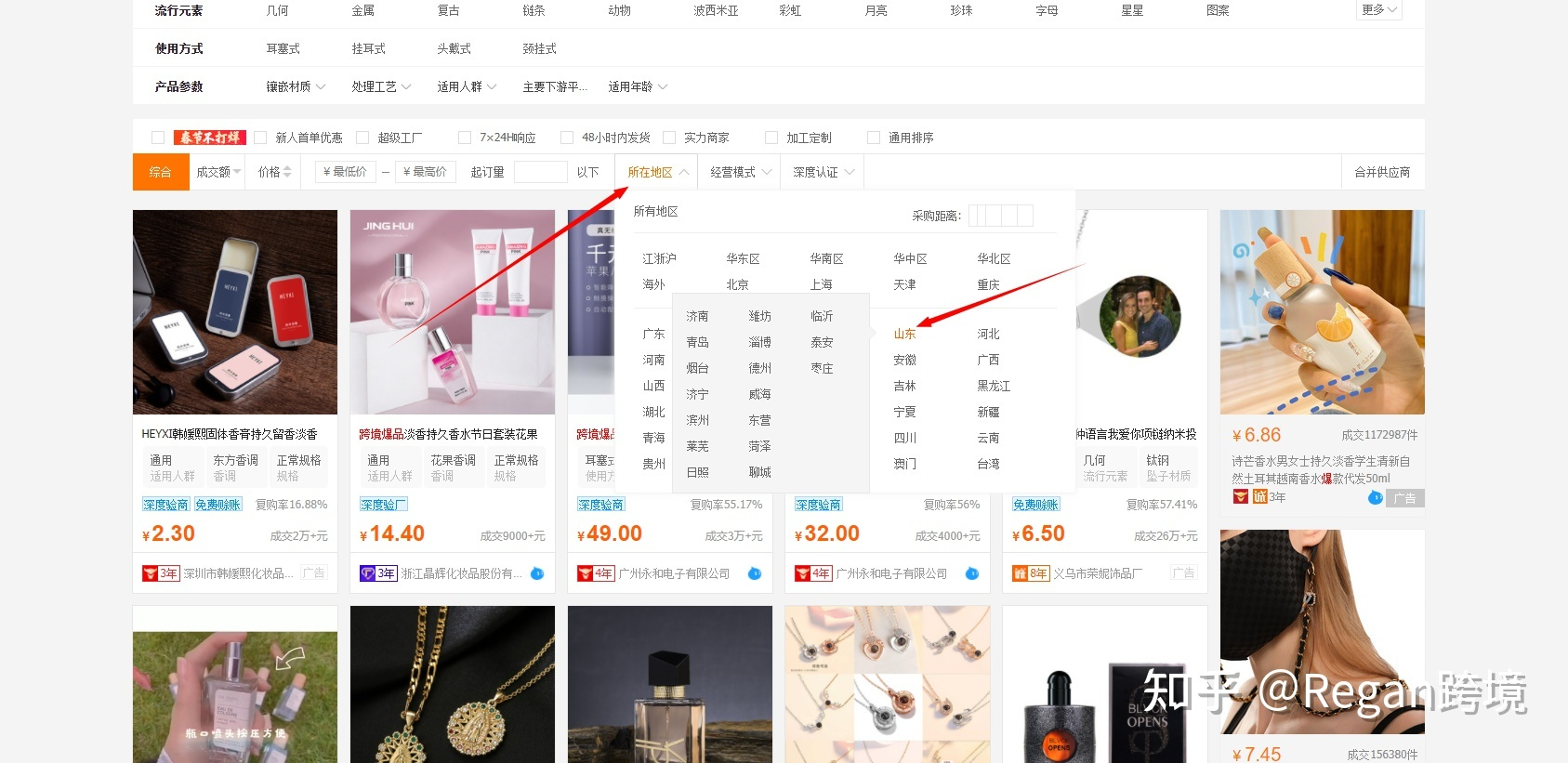Open JING HUI perfume gift set image
This screenshot has height=763, width=1568.
pyautogui.click(x=453, y=312)
